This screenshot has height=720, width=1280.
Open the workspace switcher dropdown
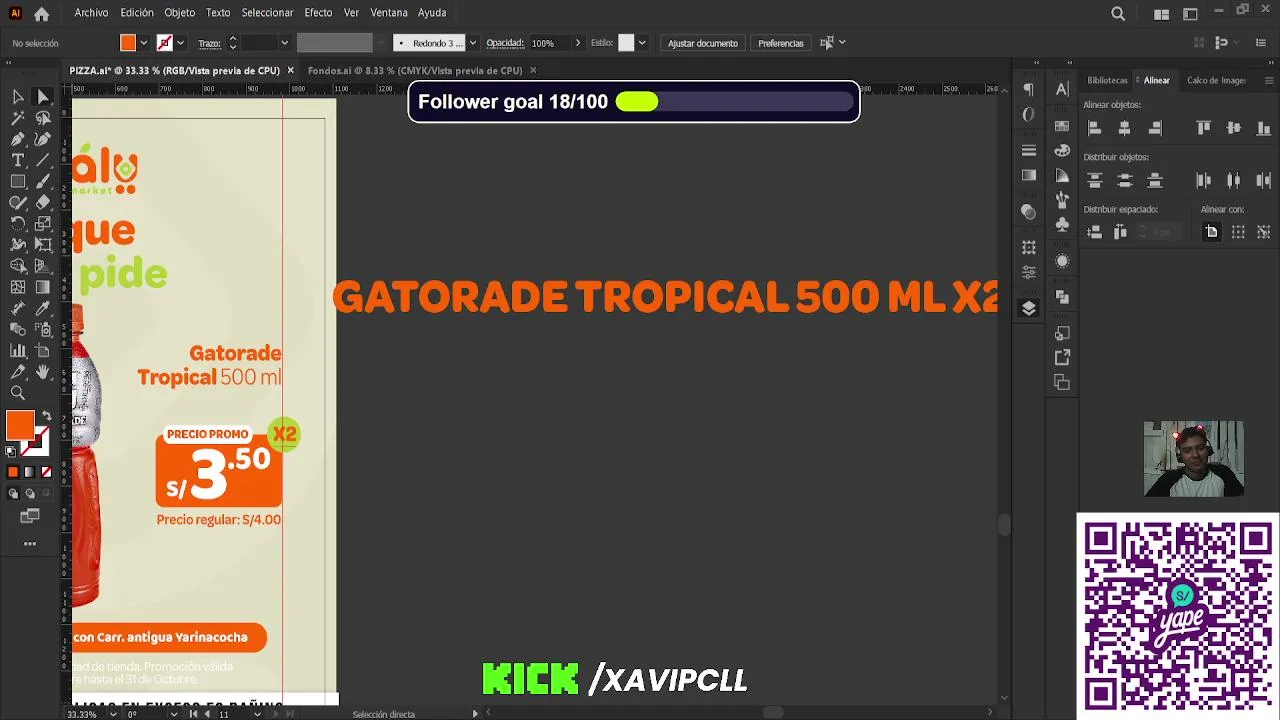tap(1190, 14)
